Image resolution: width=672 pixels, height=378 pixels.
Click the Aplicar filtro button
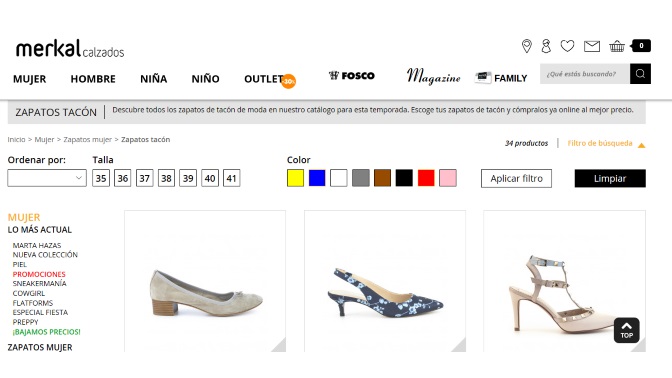pos(516,178)
